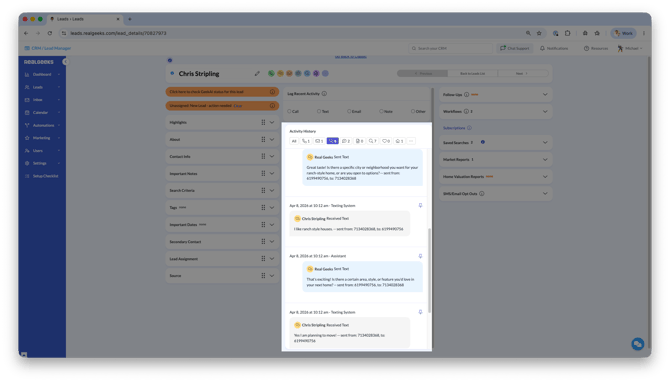The image size is (670, 382).
Task: Select the Note radio button
Action: tap(381, 111)
